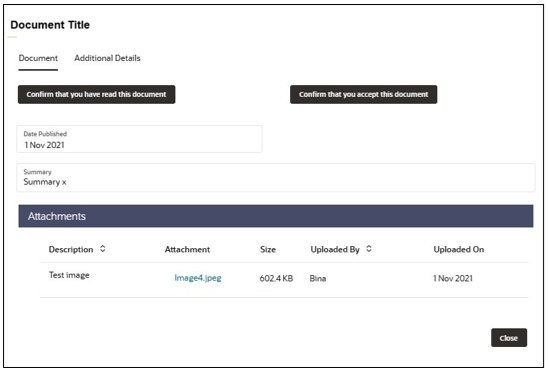Click the Uploaded On column header
Viewport: 548px width, 369px height.
(459, 249)
